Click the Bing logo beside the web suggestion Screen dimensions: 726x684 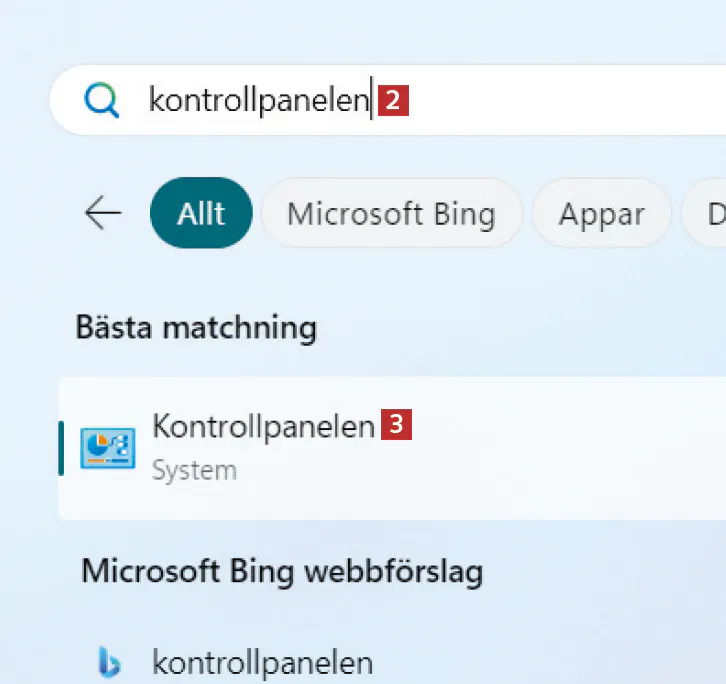click(108, 662)
